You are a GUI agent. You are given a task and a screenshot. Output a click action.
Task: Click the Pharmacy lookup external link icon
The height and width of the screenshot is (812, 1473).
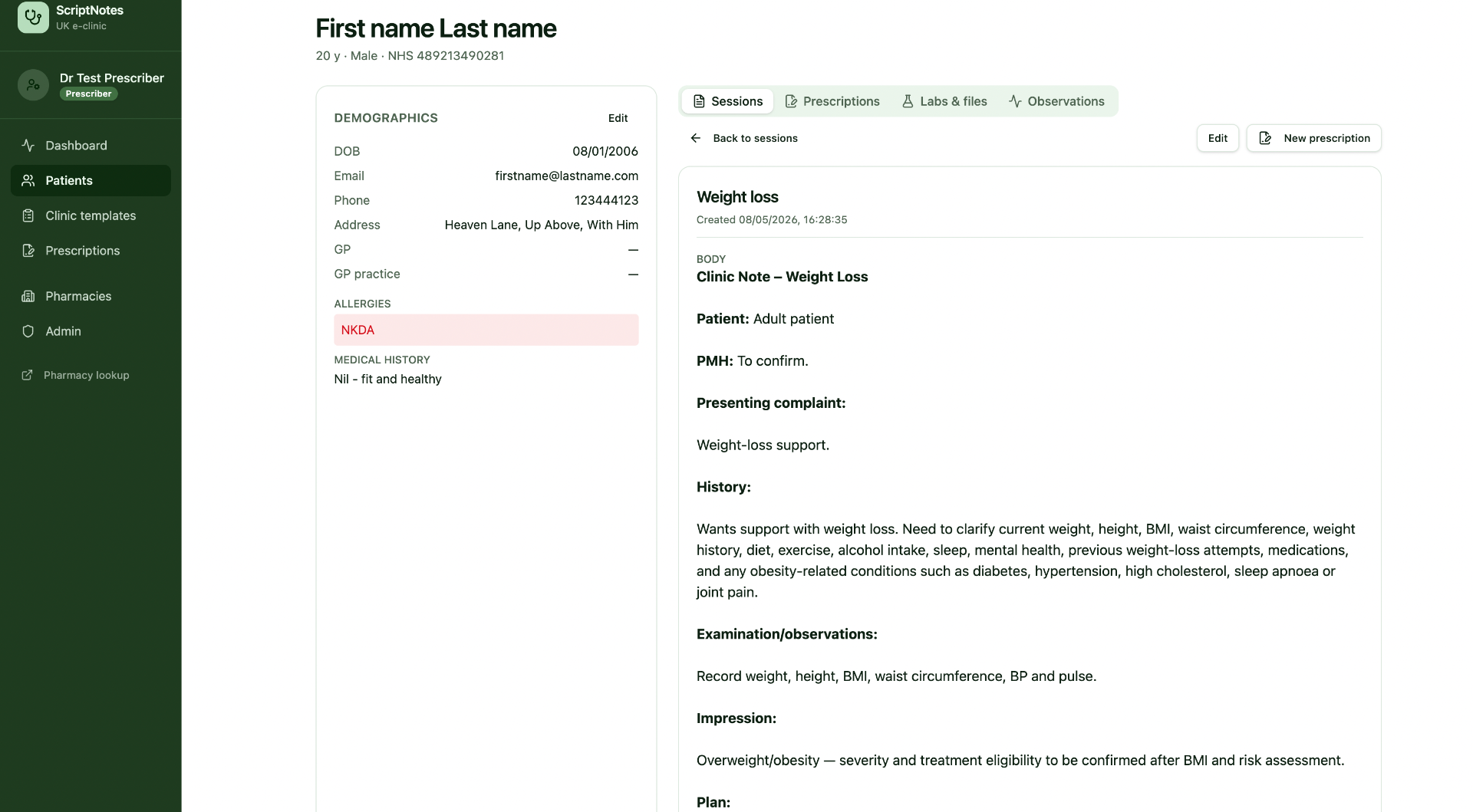pyautogui.click(x=28, y=375)
